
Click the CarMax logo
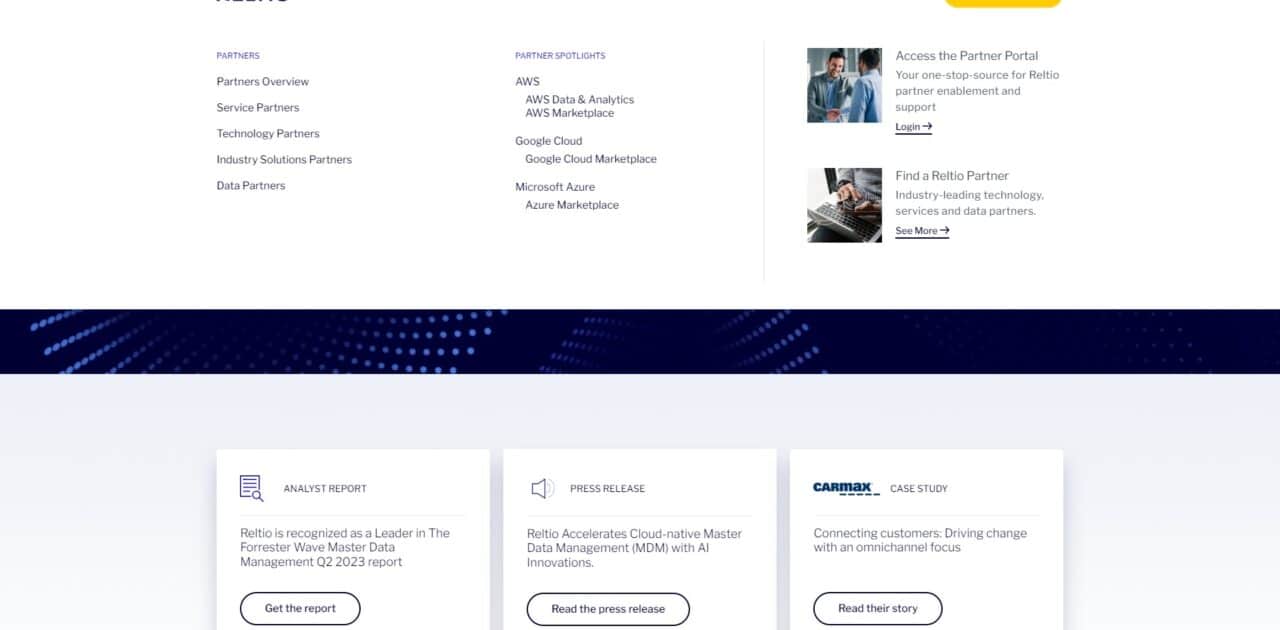(x=846, y=488)
